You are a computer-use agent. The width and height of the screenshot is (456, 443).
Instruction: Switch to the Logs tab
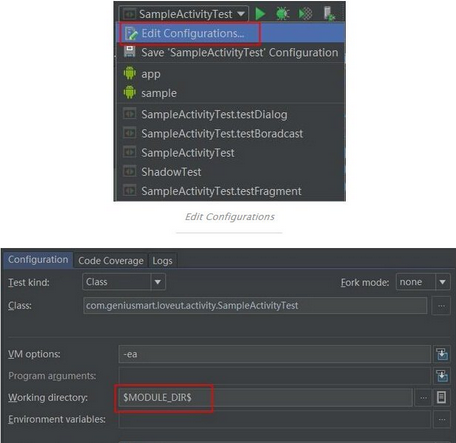162,261
